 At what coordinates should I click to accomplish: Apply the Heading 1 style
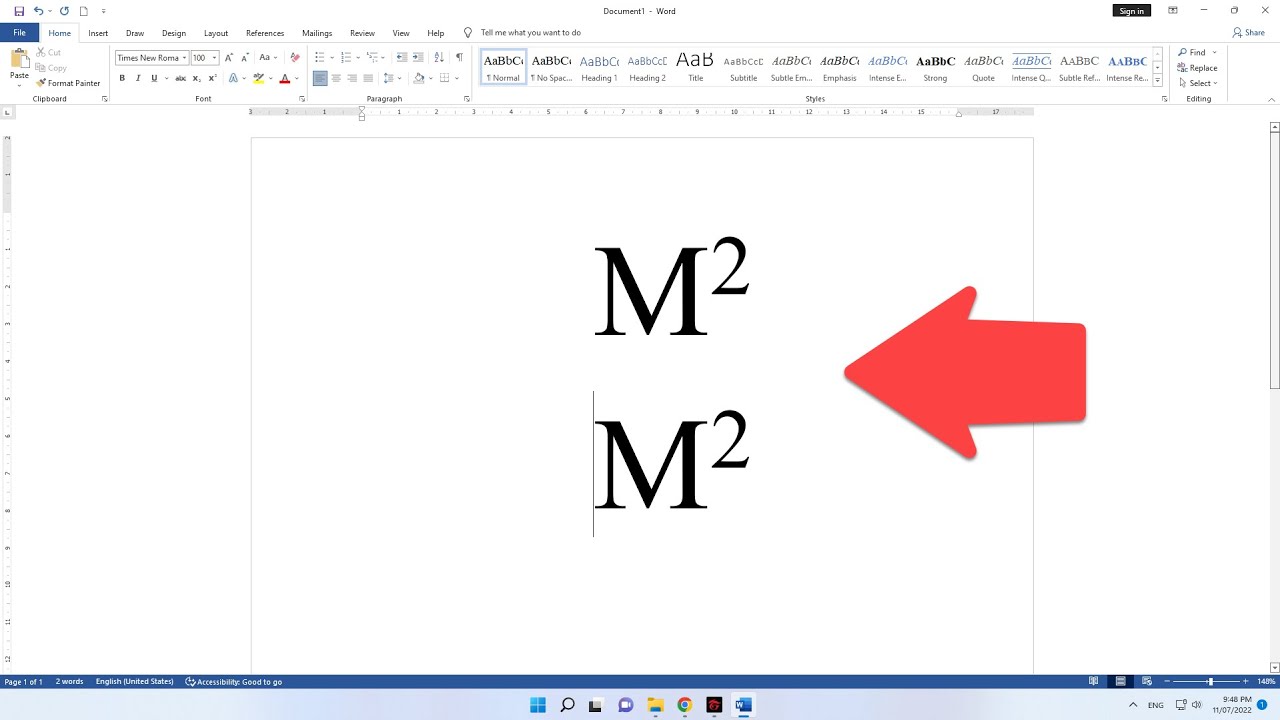pyautogui.click(x=599, y=67)
